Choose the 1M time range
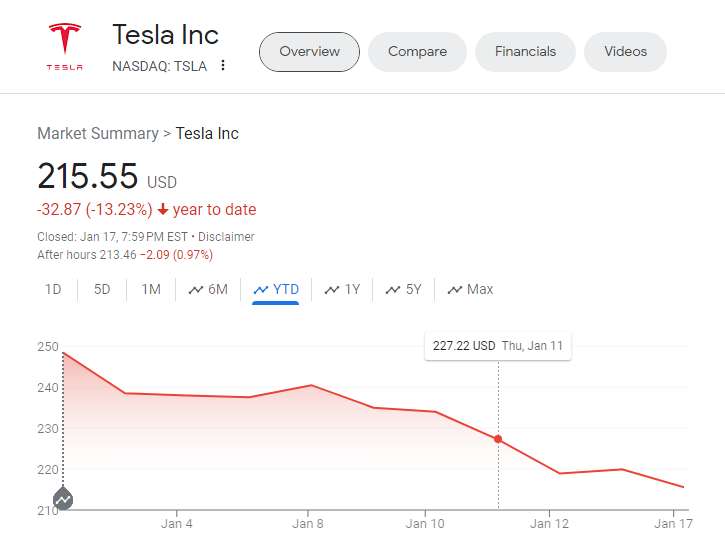This screenshot has width=725, height=546. tap(151, 290)
